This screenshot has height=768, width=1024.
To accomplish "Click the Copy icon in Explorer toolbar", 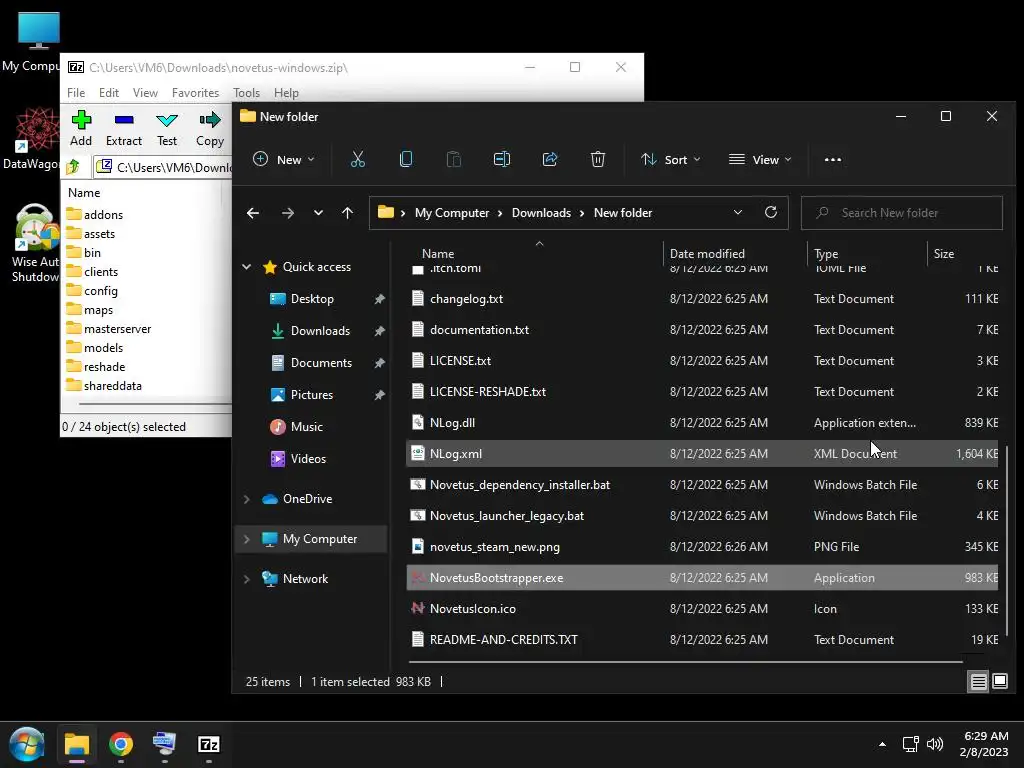I will coord(406,159).
